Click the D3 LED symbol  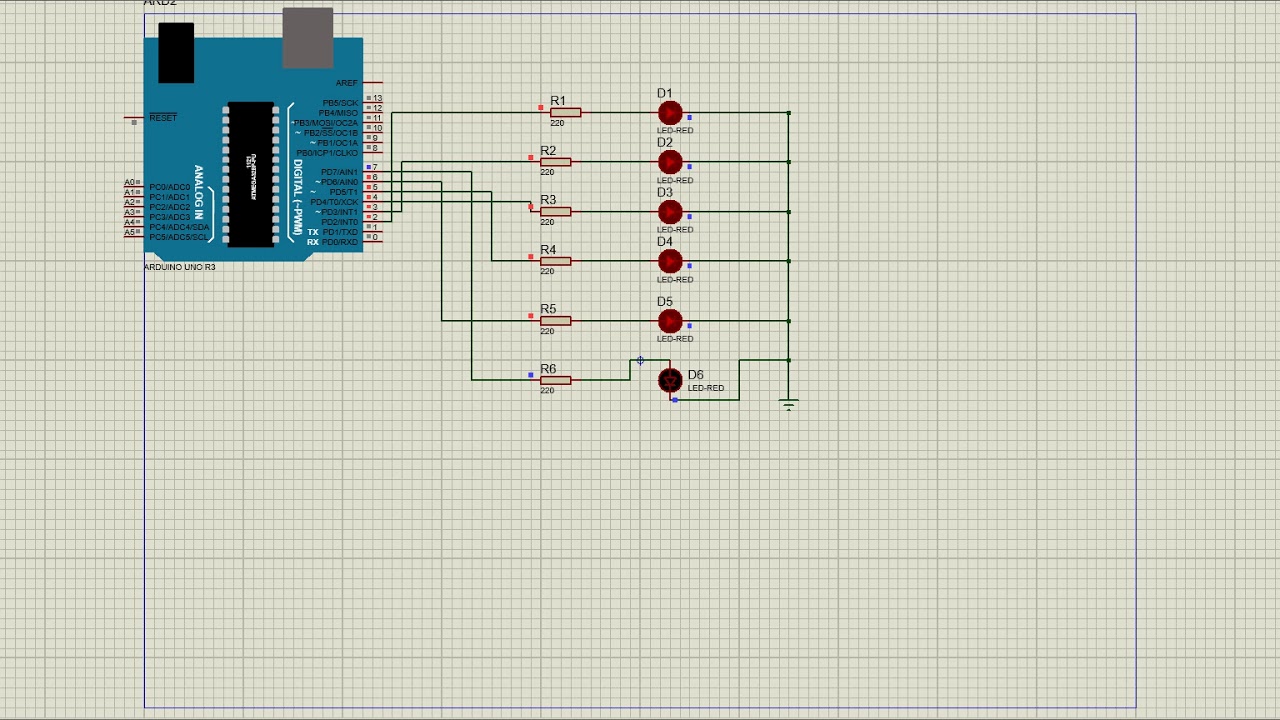(670, 212)
